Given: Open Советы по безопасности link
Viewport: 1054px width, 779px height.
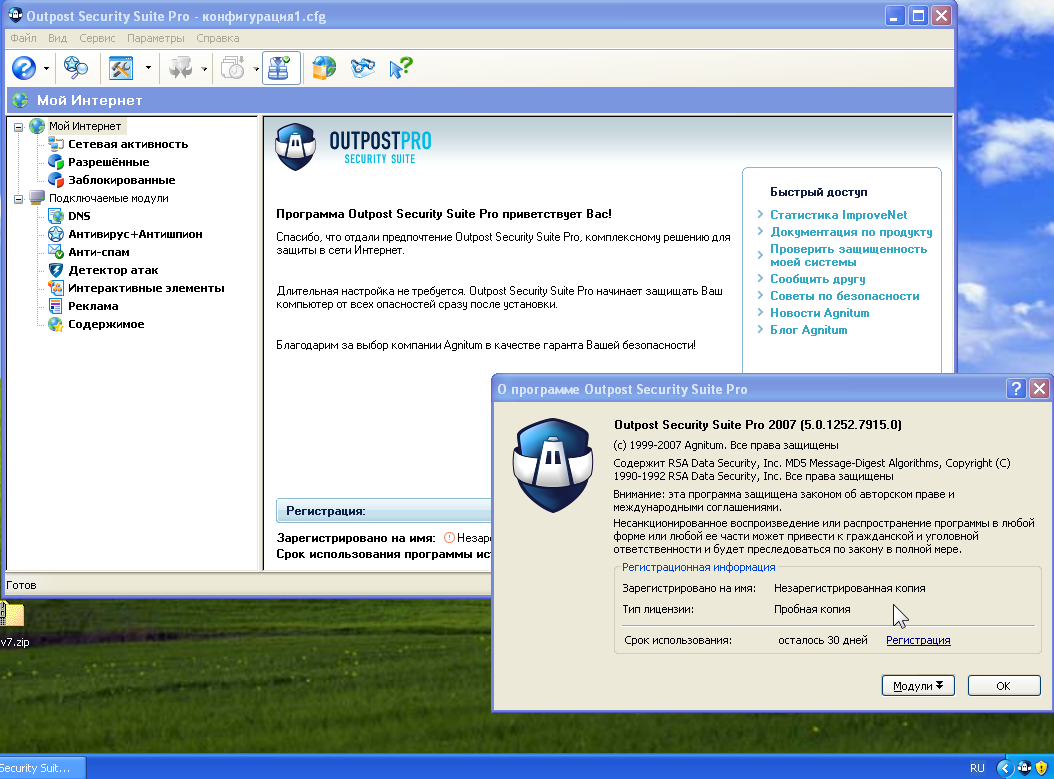Looking at the screenshot, I should point(844,296).
